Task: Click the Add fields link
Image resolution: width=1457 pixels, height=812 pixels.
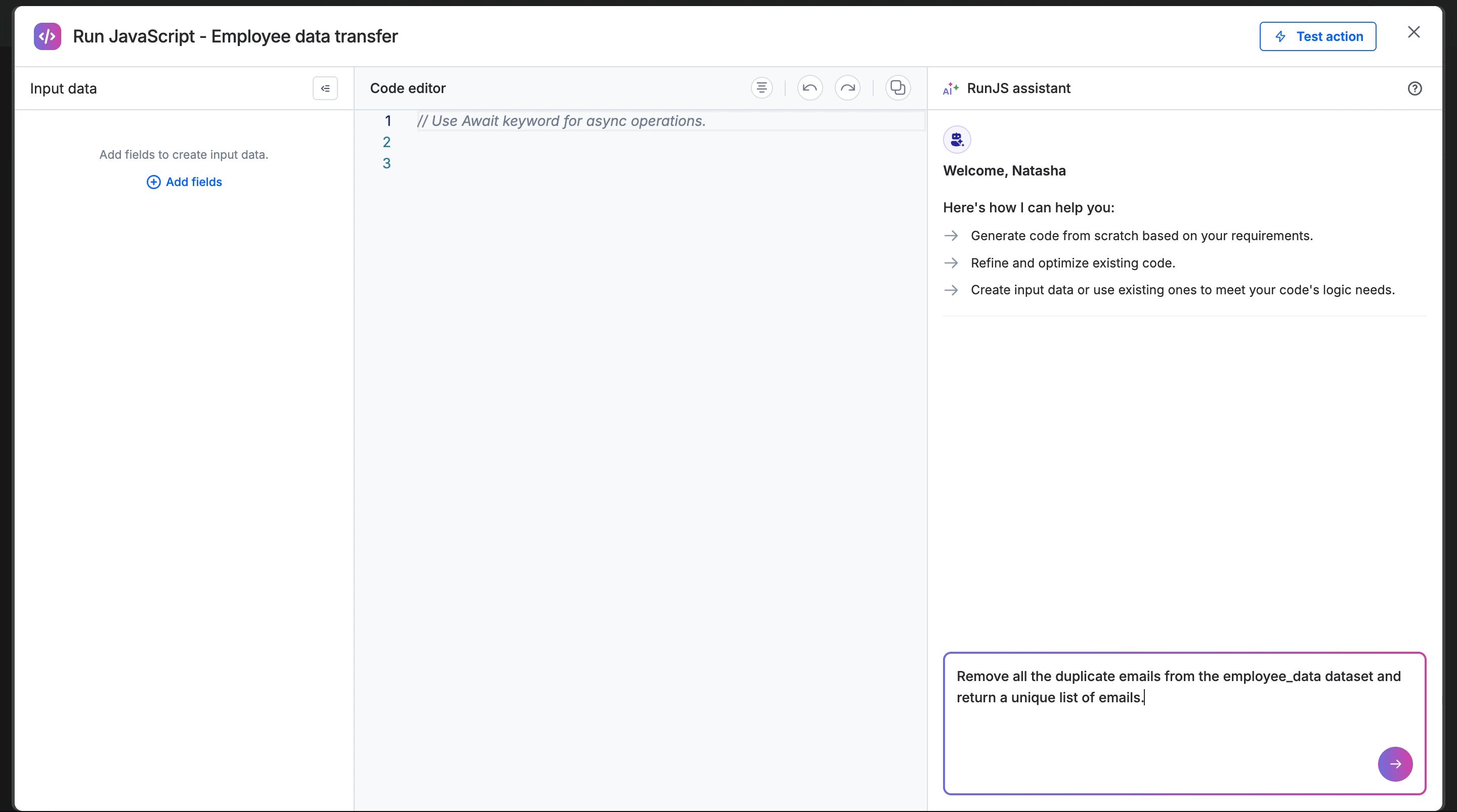Action: pyautogui.click(x=193, y=182)
